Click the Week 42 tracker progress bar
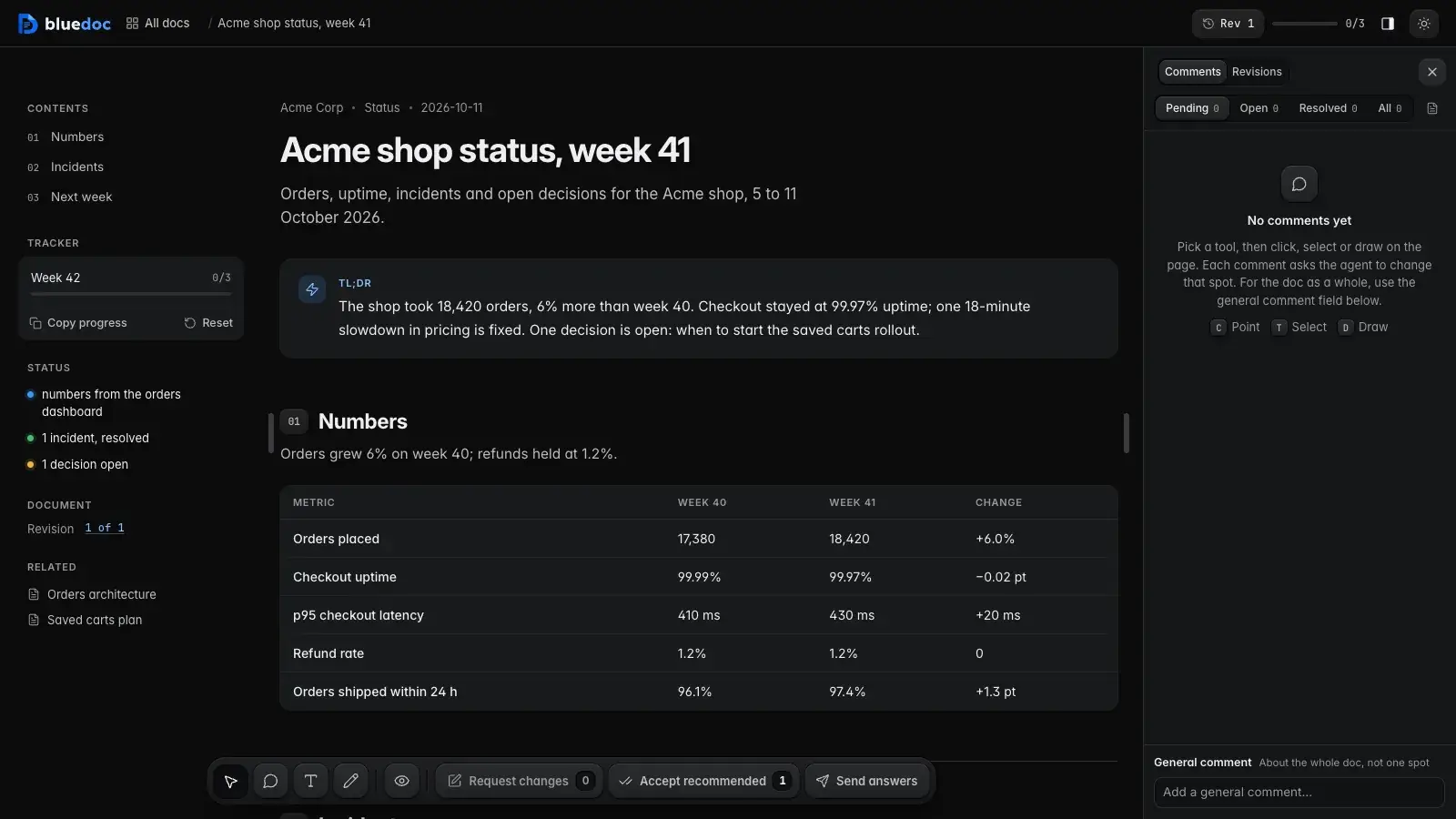The height and width of the screenshot is (819, 1456). tap(131, 294)
